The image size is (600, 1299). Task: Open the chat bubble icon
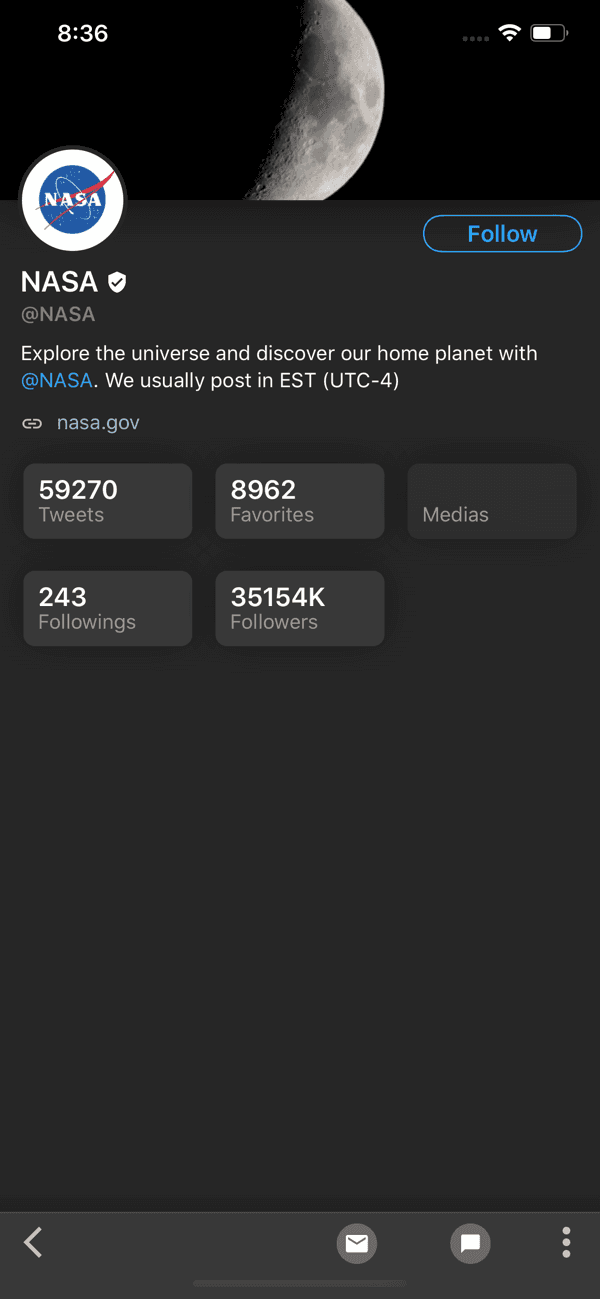click(470, 1243)
